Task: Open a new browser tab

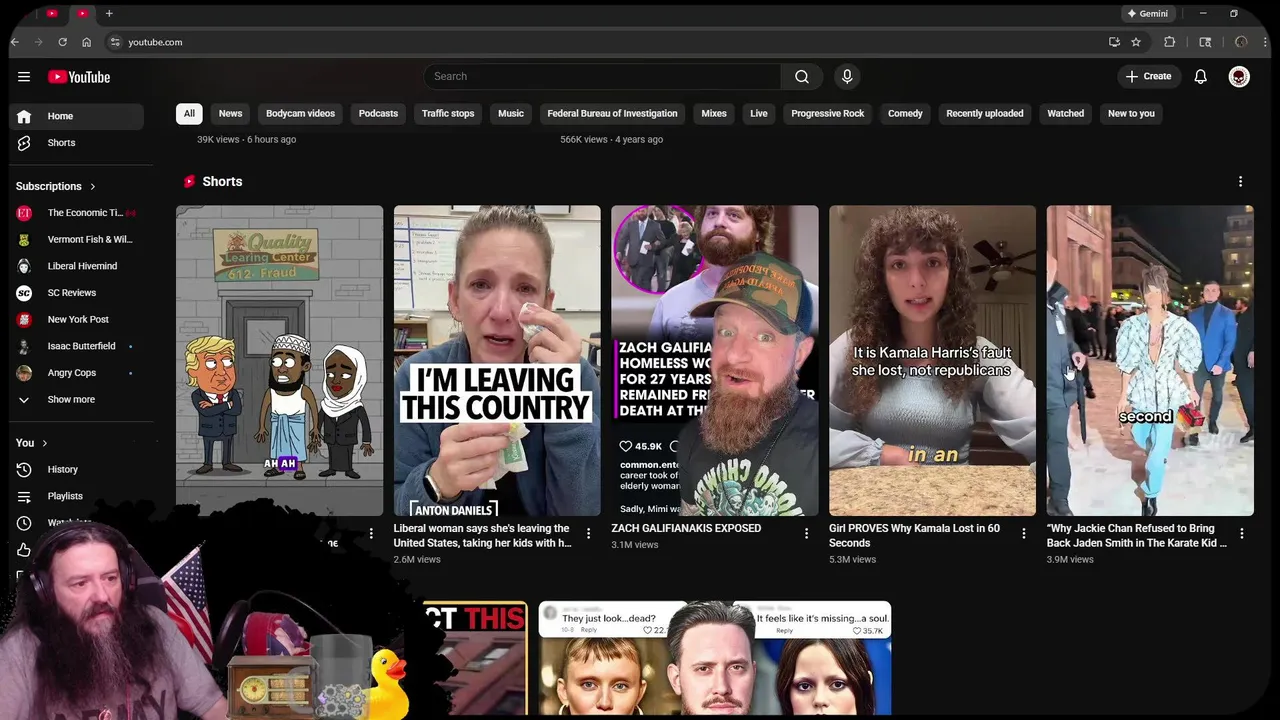Action: coord(109,14)
